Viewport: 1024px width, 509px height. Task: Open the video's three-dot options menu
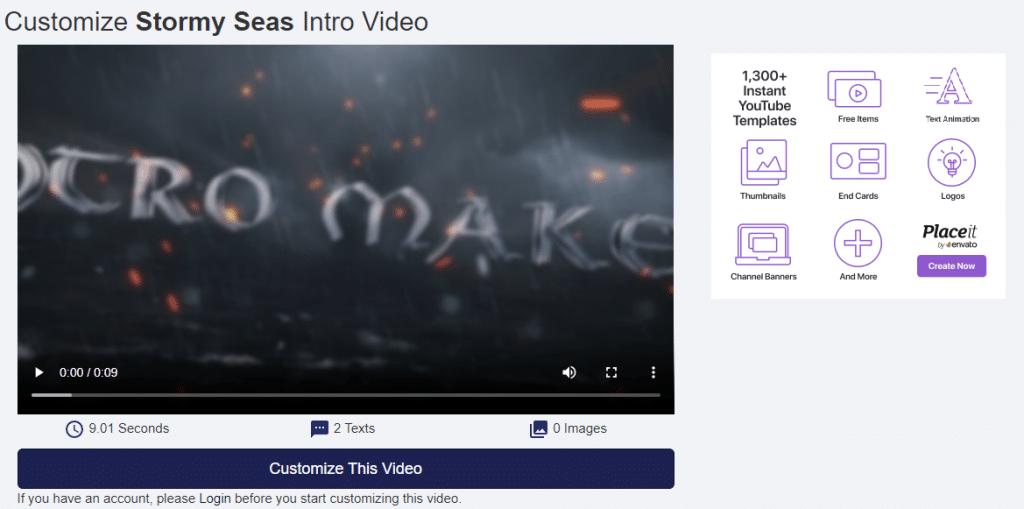[x=653, y=372]
